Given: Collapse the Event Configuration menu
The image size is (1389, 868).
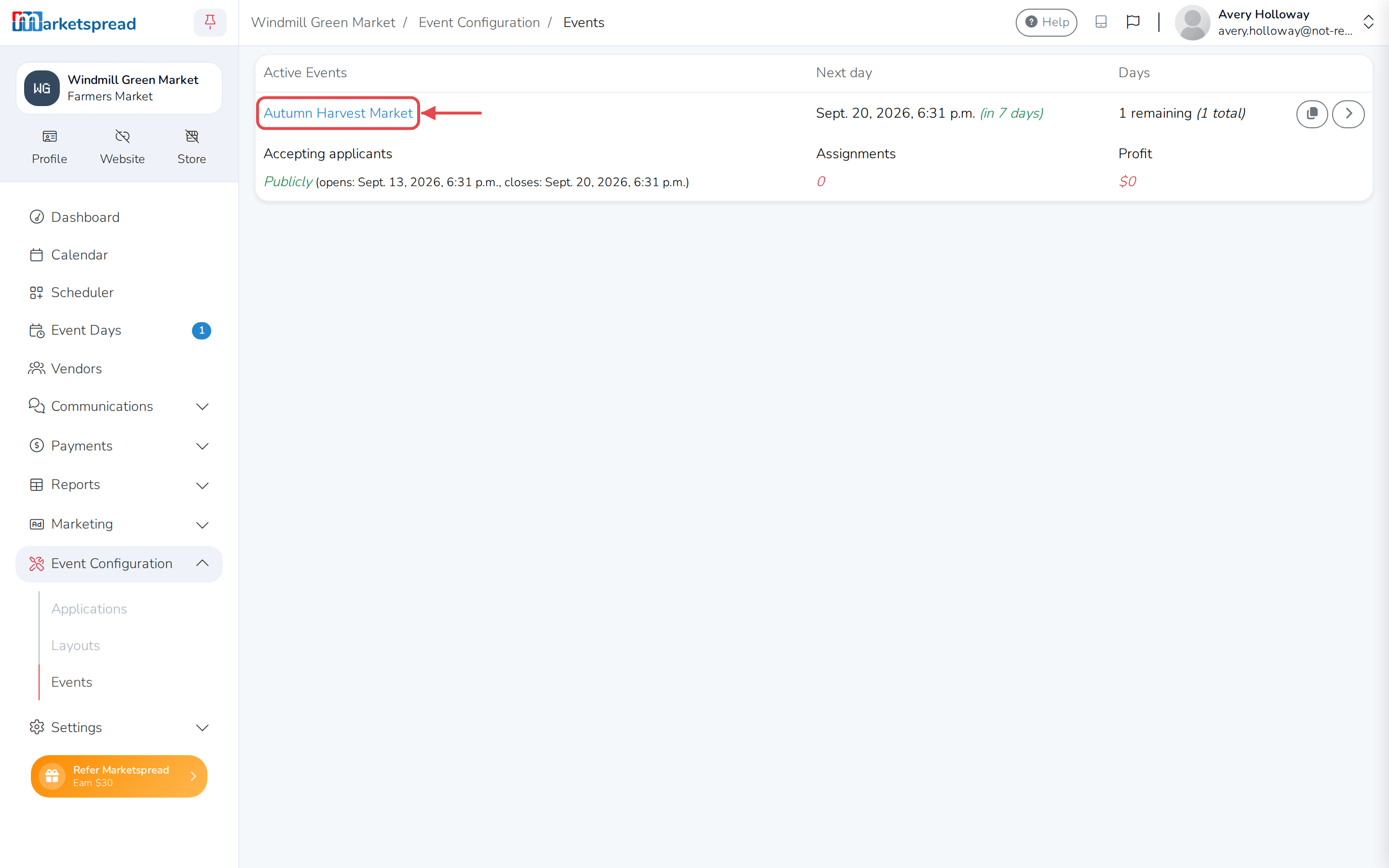Looking at the screenshot, I should pos(120,564).
